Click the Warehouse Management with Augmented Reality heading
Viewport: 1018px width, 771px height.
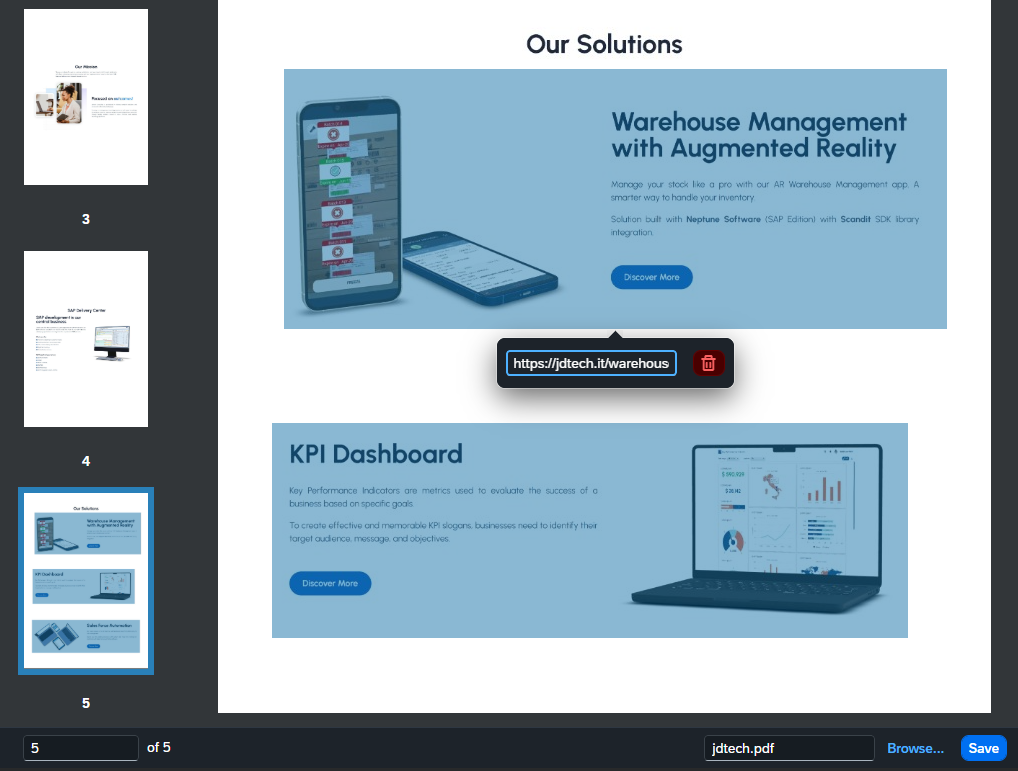[x=759, y=135]
